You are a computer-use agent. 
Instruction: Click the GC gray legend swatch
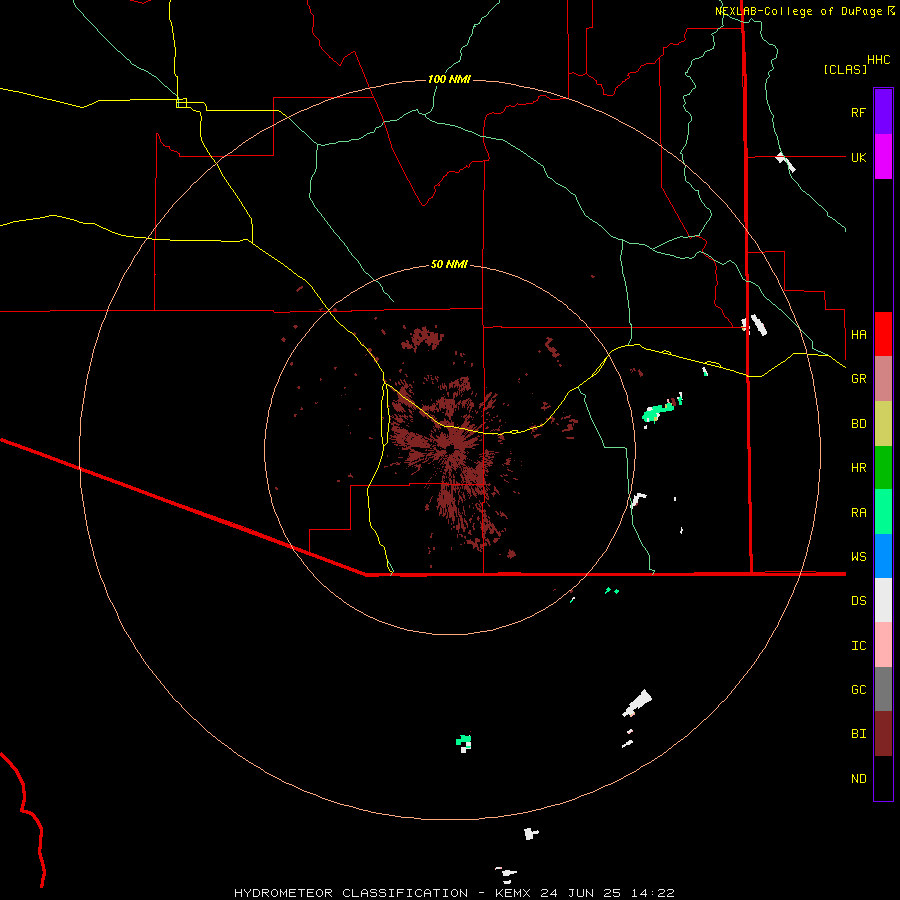point(883,689)
